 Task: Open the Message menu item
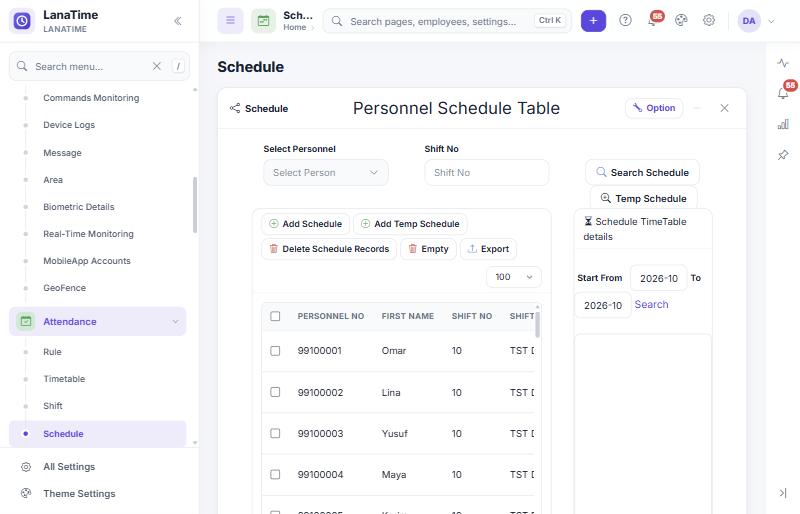62,153
